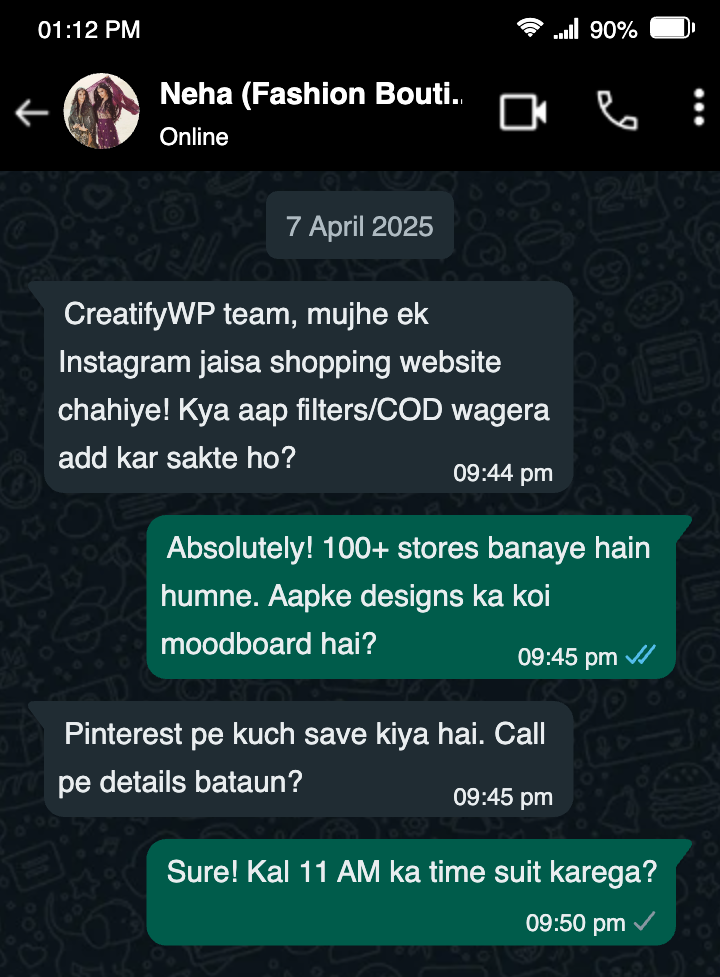Tap the Wi-Fi status icon

[529, 27]
